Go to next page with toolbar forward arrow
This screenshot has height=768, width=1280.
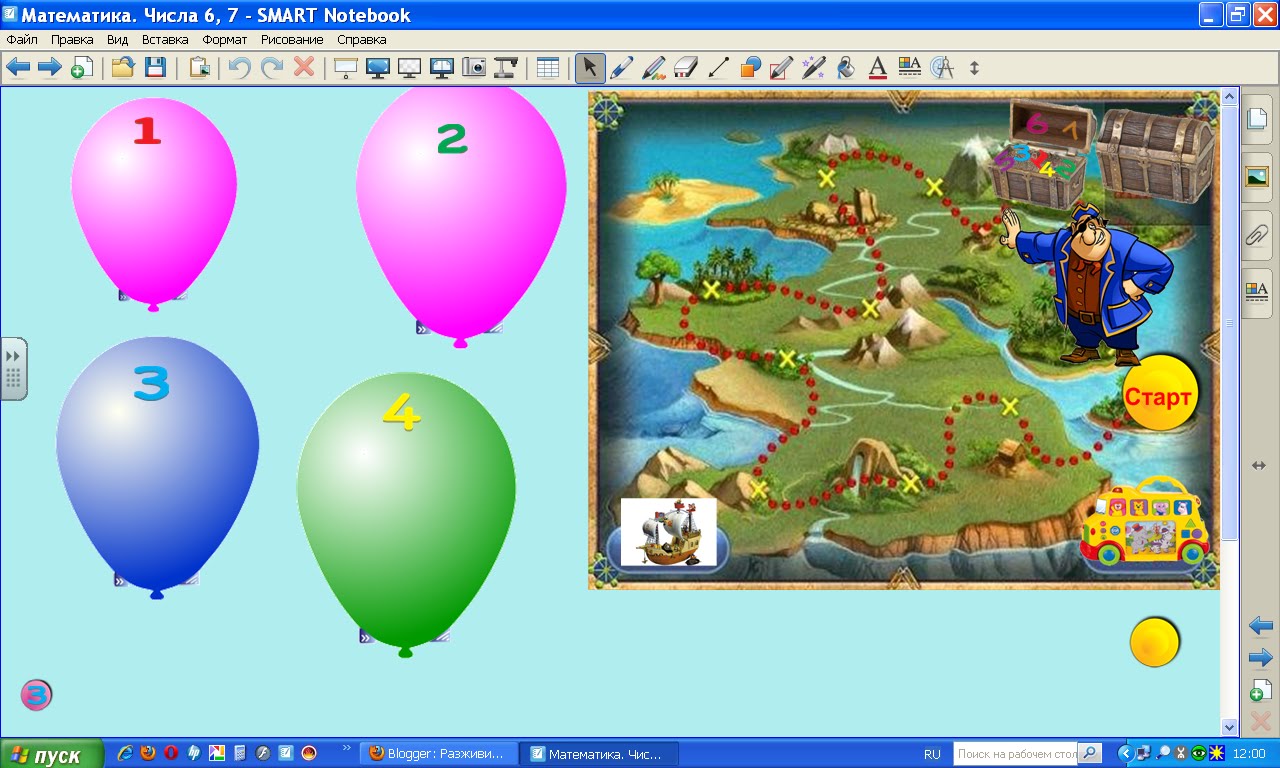point(50,67)
